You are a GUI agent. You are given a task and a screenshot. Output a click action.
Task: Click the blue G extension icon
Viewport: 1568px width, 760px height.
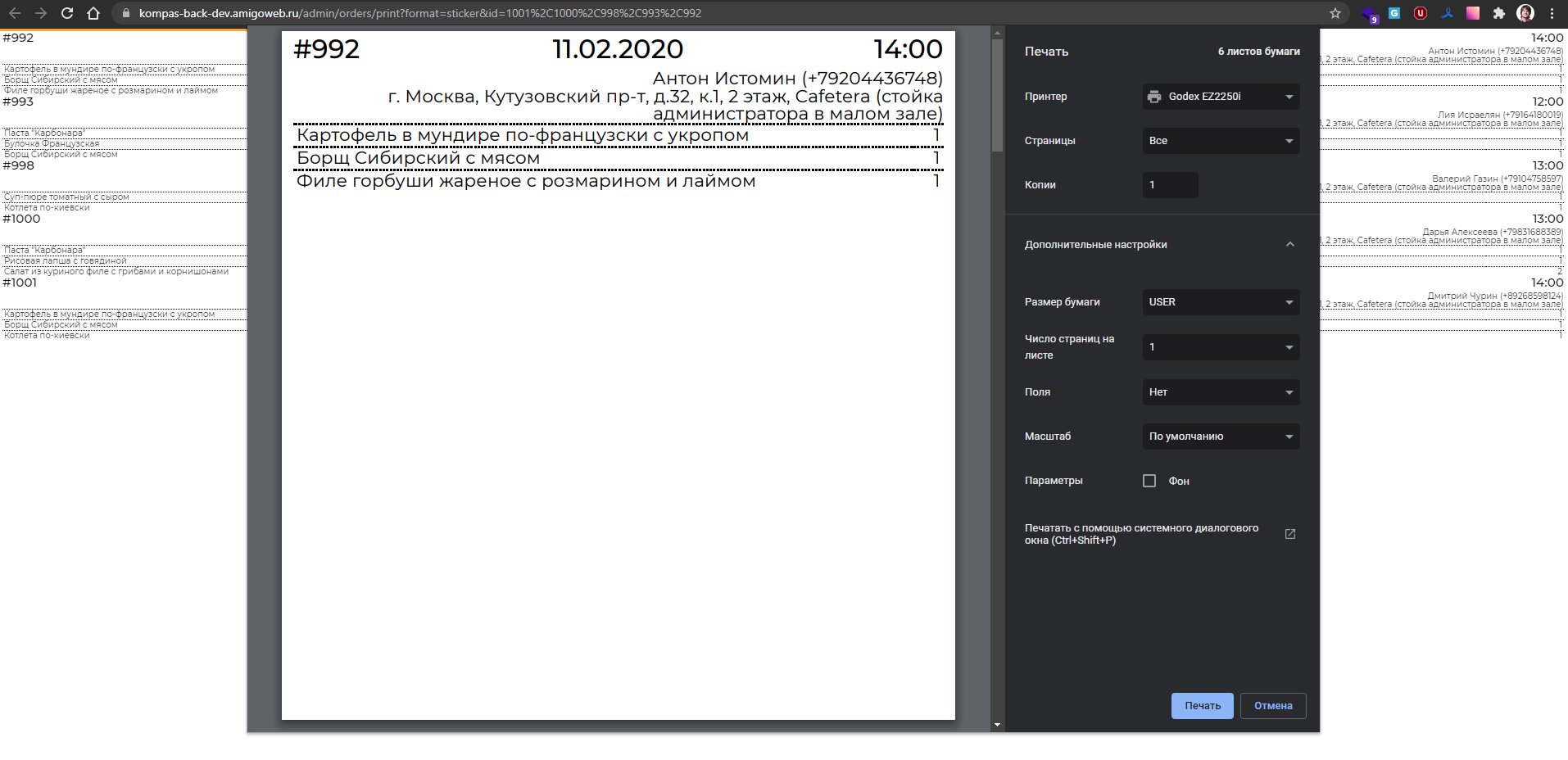pos(1394,13)
